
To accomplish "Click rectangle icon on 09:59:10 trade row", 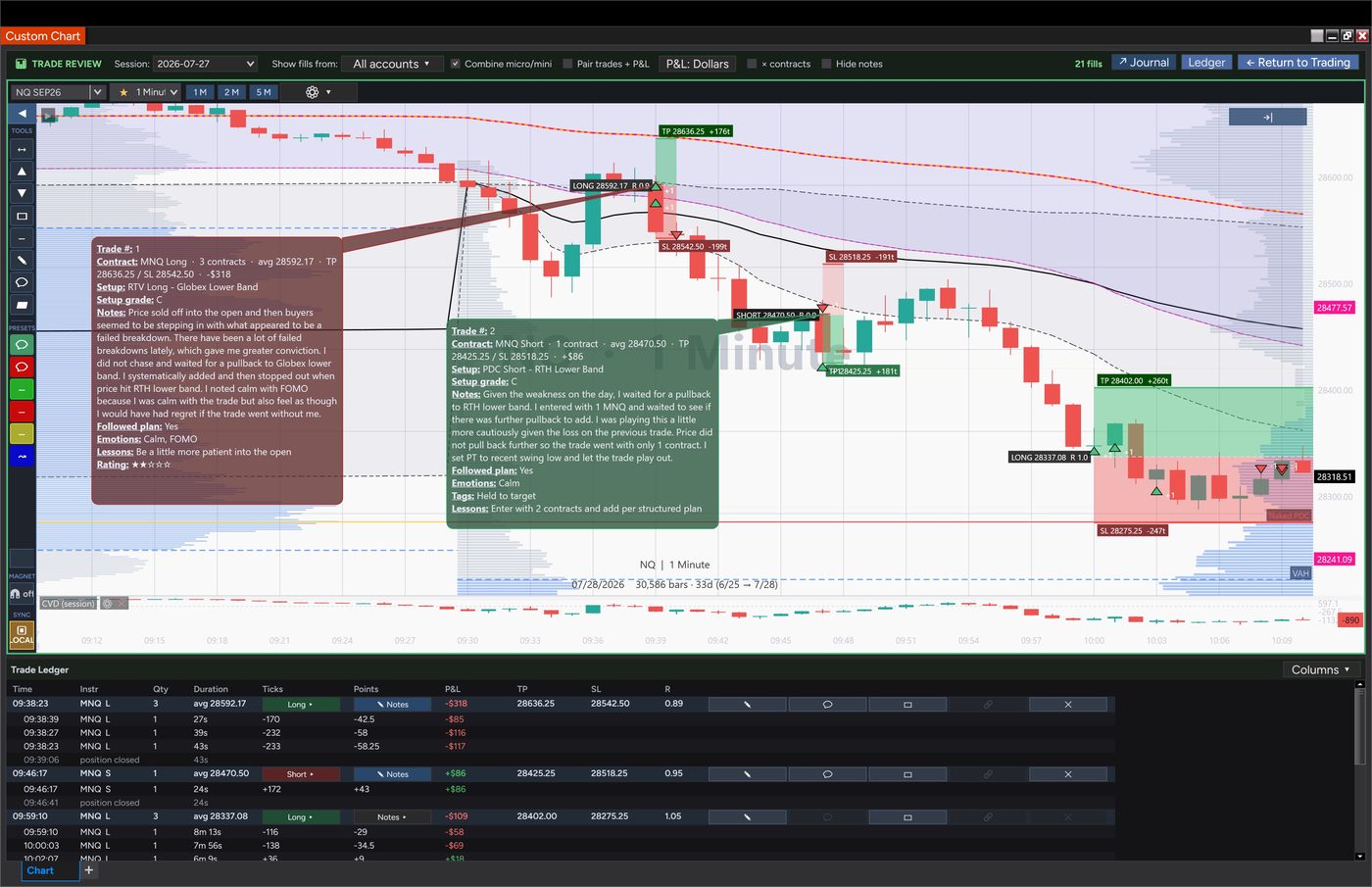I will pos(907,817).
